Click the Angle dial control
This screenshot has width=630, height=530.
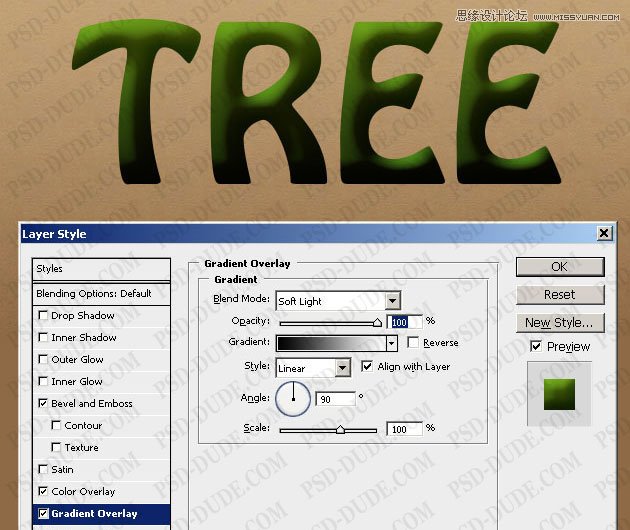[293, 399]
